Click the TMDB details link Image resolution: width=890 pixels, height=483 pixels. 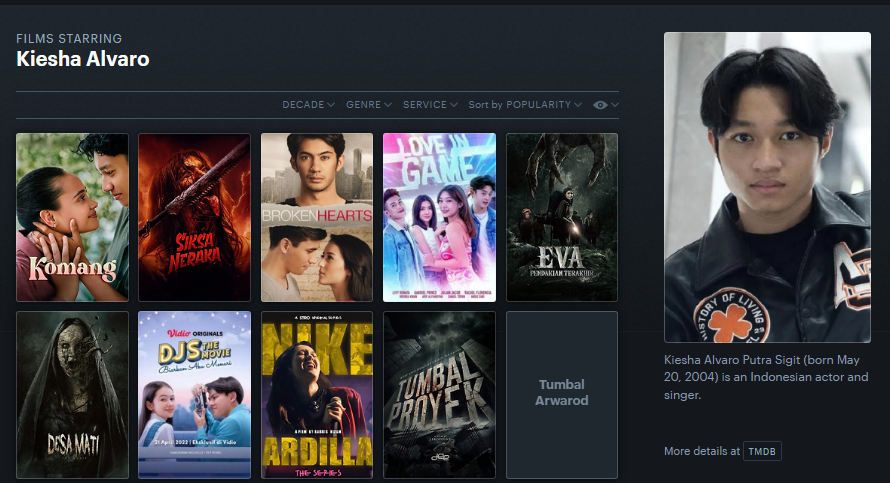click(762, 451)
